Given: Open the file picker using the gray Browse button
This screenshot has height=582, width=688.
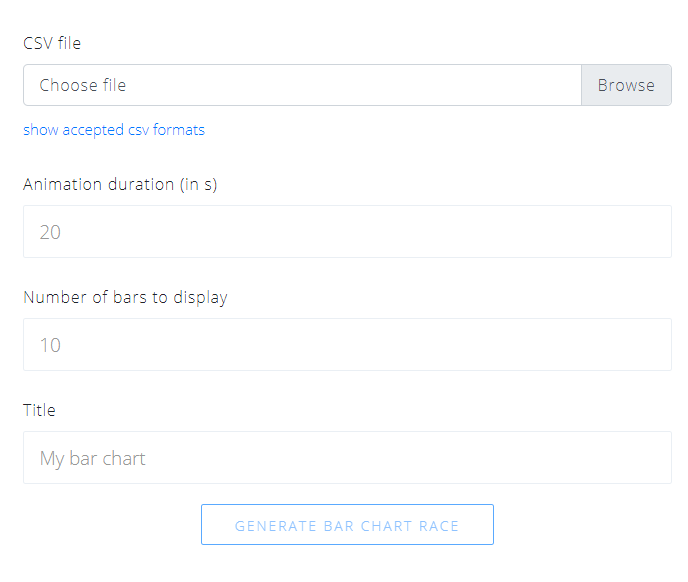Looking at the screenshot, I should click(x=626, y=85).
